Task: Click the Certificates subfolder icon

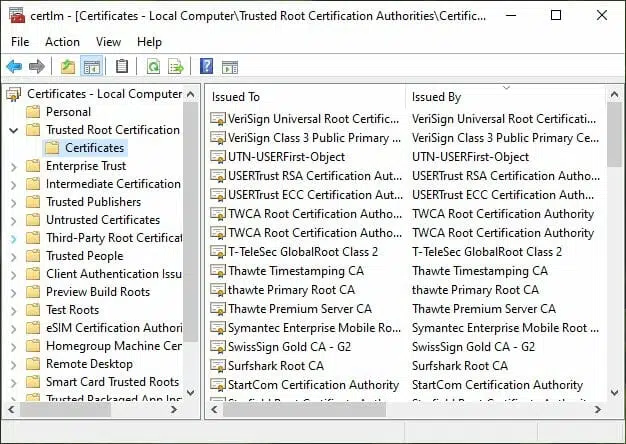Action: pos(52,148)
